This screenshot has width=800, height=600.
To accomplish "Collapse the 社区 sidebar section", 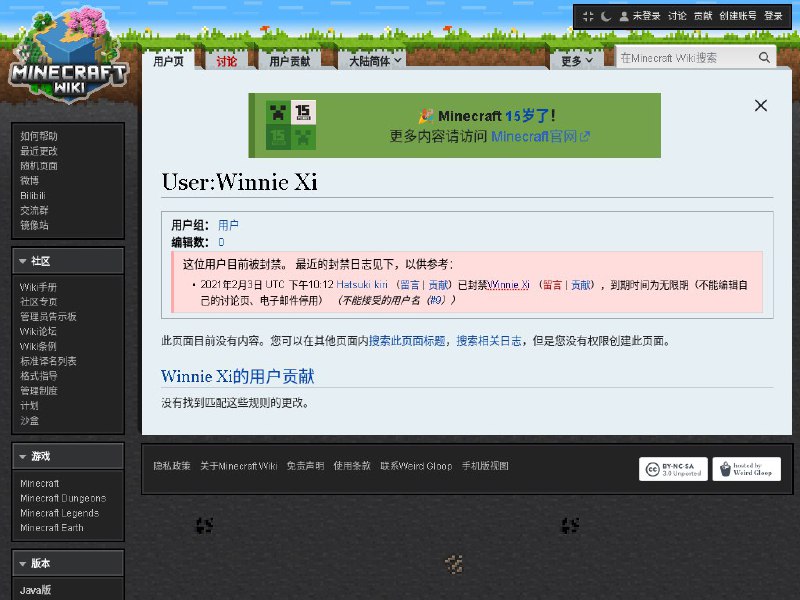I will point(22,261).
